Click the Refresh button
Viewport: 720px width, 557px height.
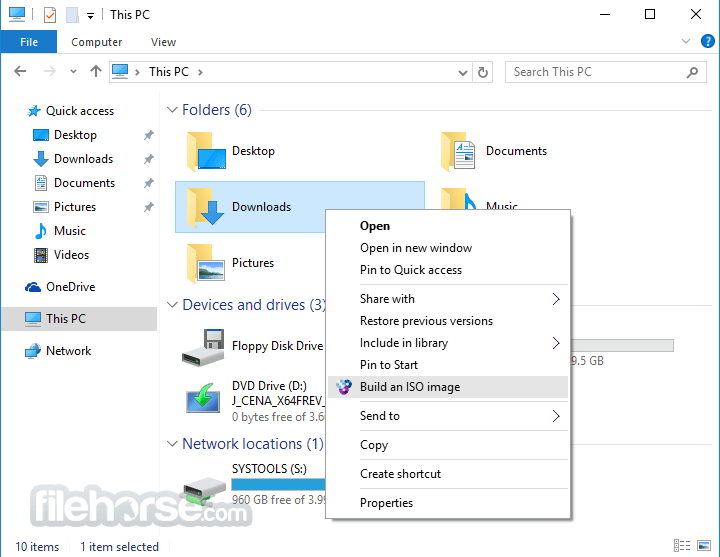pyautogui.click(x=483, y=73)
